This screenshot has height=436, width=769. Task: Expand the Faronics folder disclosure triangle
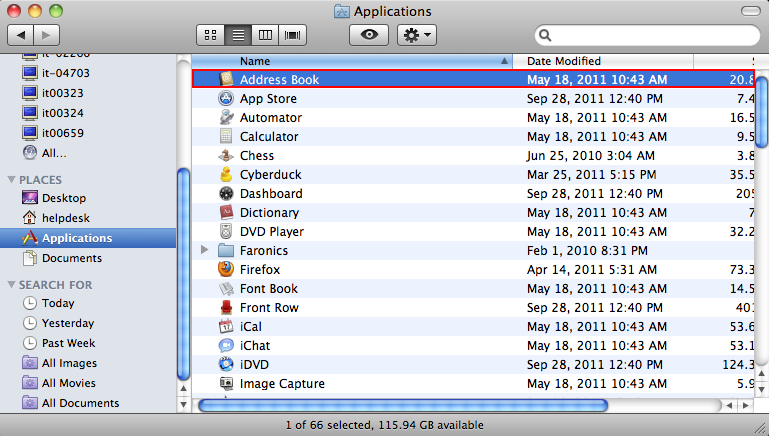pyautogui.click(x=205, y=250)
